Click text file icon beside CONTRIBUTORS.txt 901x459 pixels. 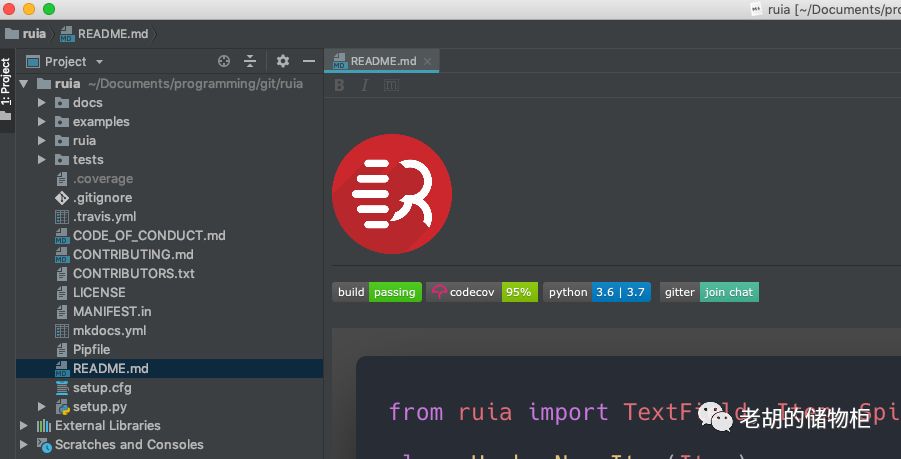61,273
